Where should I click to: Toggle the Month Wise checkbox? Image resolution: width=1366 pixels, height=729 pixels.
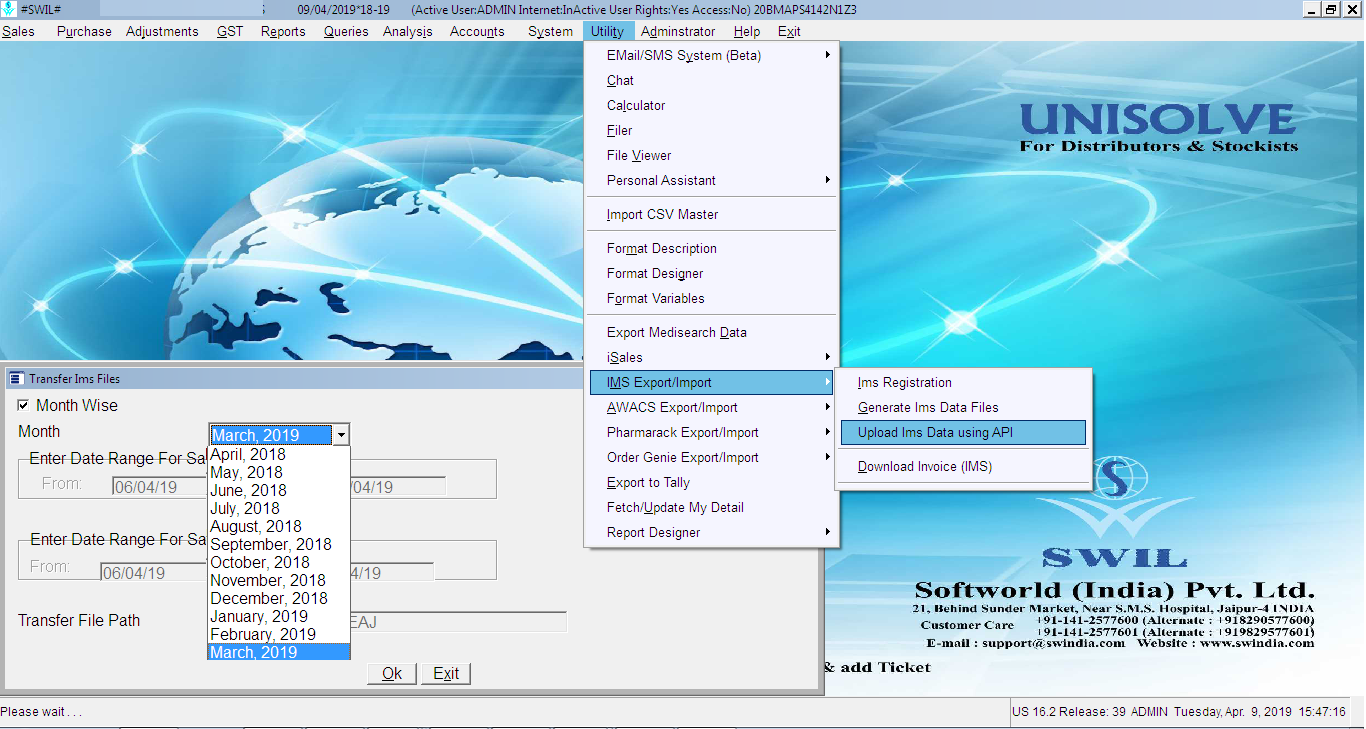coord(23,405)
